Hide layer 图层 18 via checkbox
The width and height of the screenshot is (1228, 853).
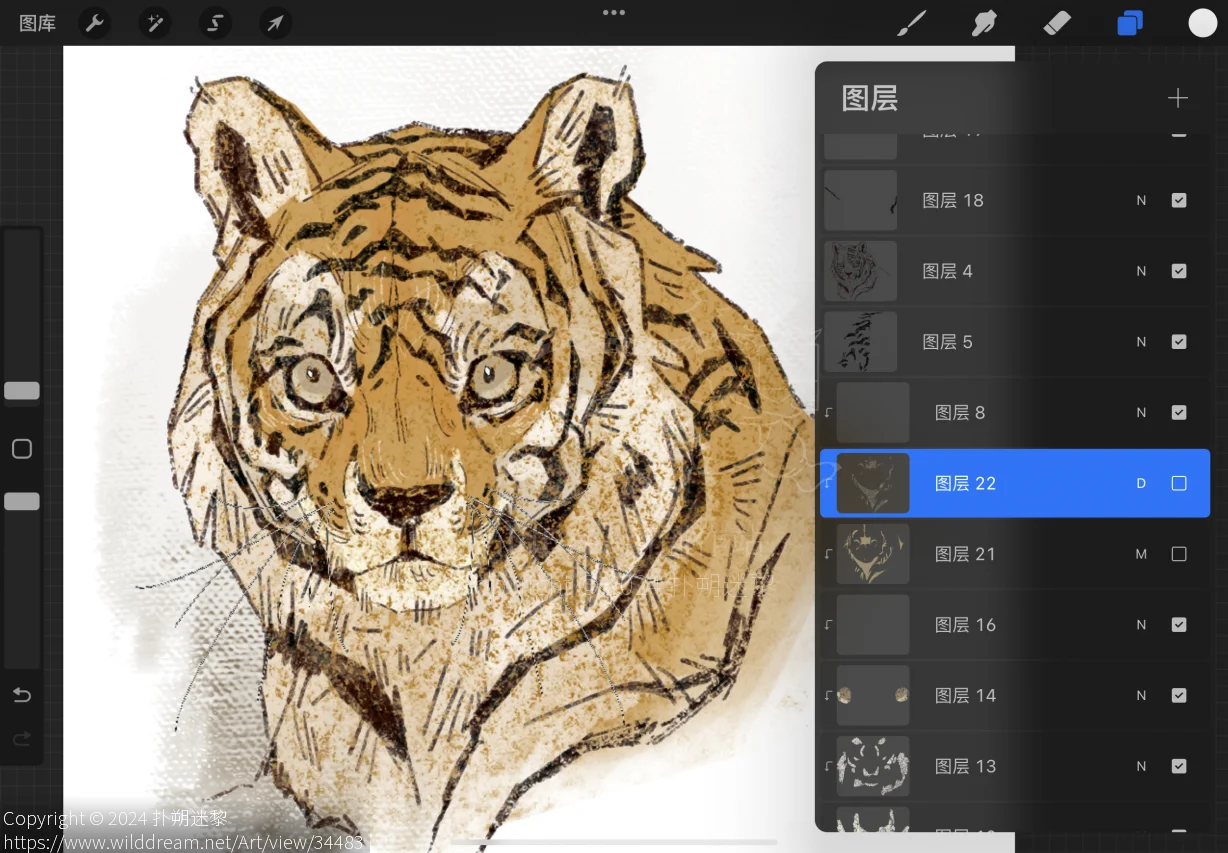coord(1179,200)
